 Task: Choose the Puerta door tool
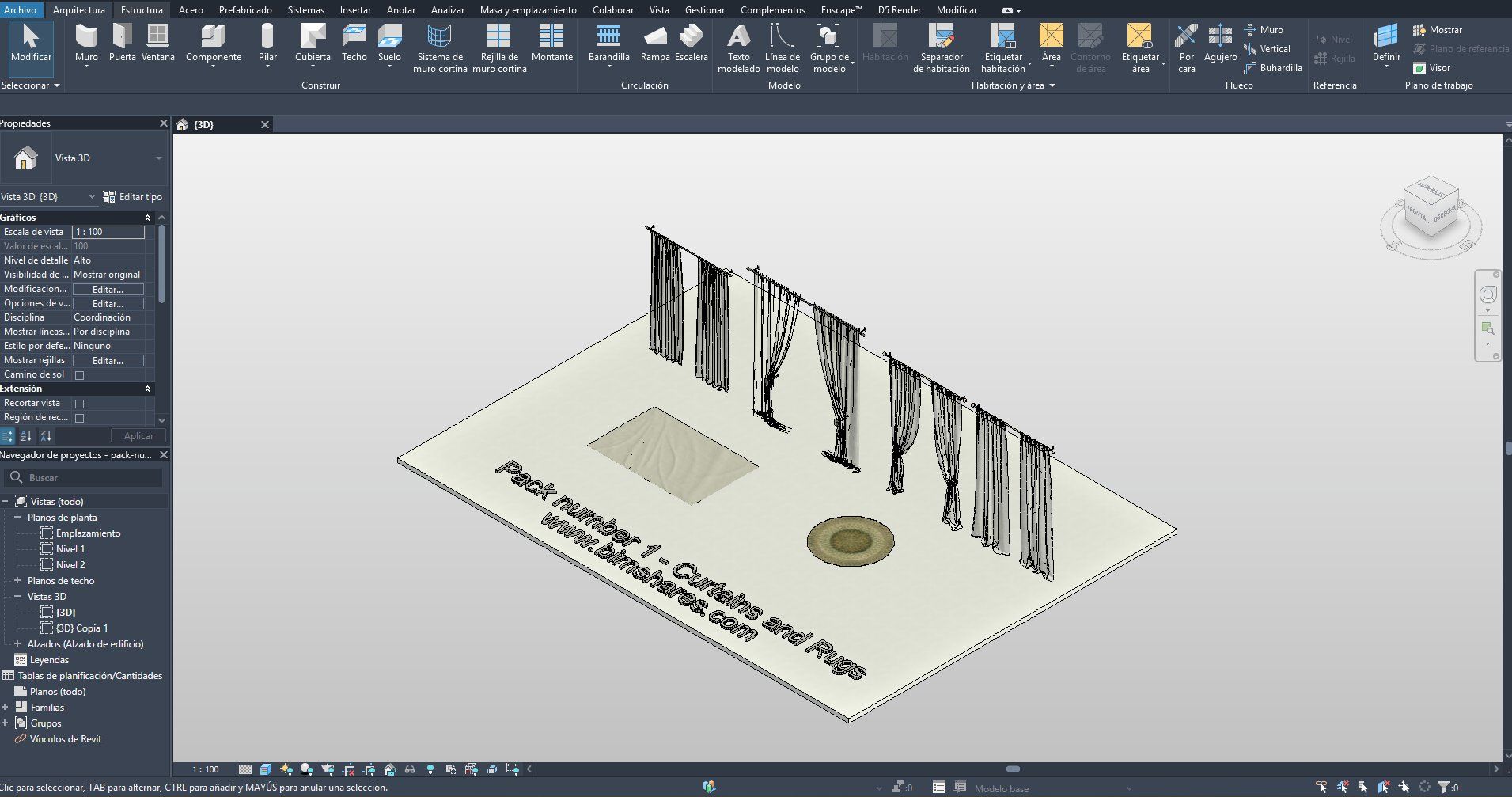point(122,44)
